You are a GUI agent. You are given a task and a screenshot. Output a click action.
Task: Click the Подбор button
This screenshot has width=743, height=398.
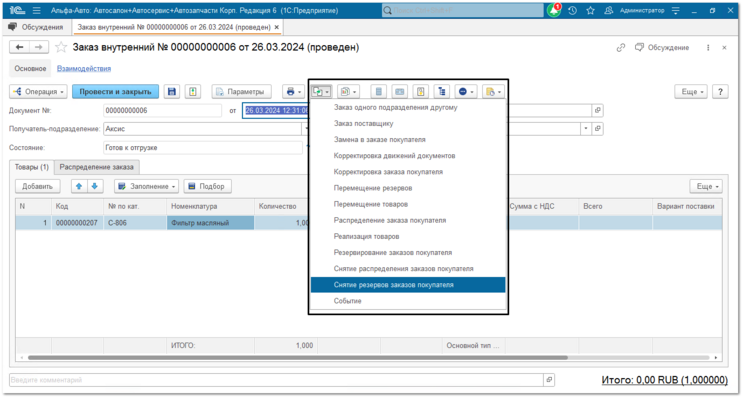[x=207, y=186]
